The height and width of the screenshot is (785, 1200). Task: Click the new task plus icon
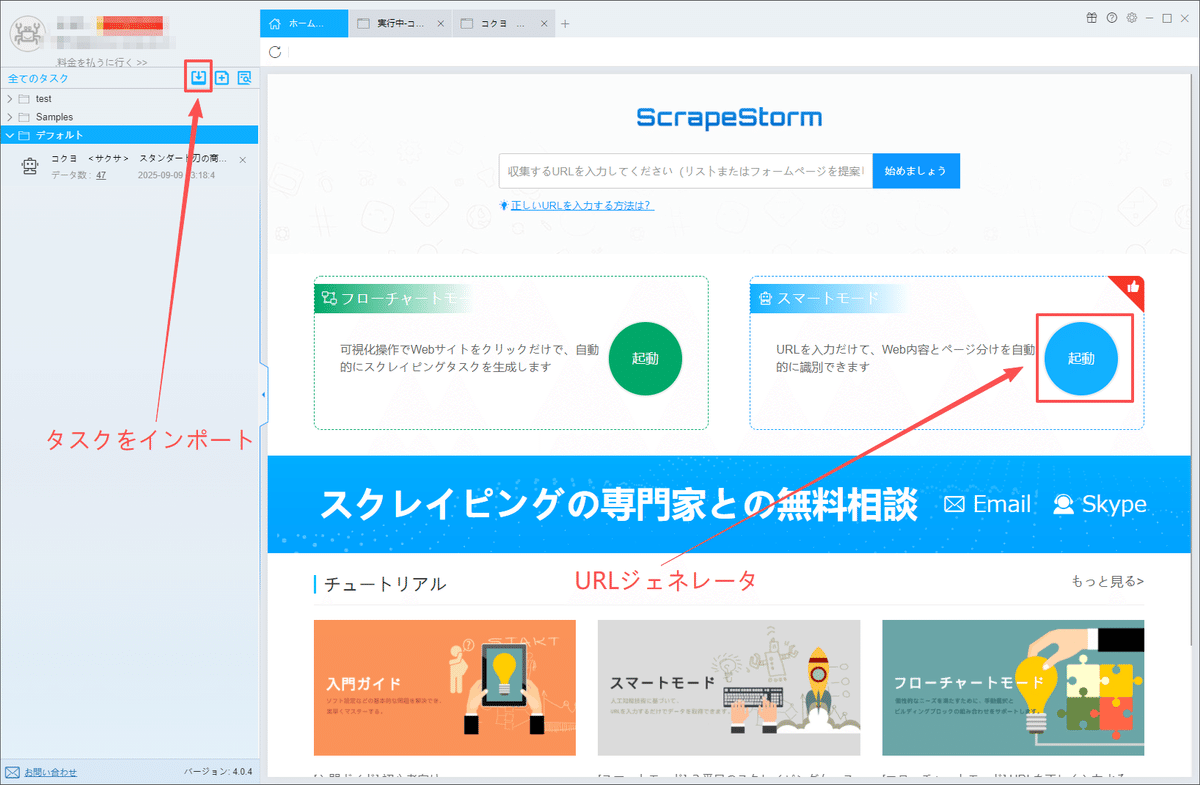tap(222, 78)
